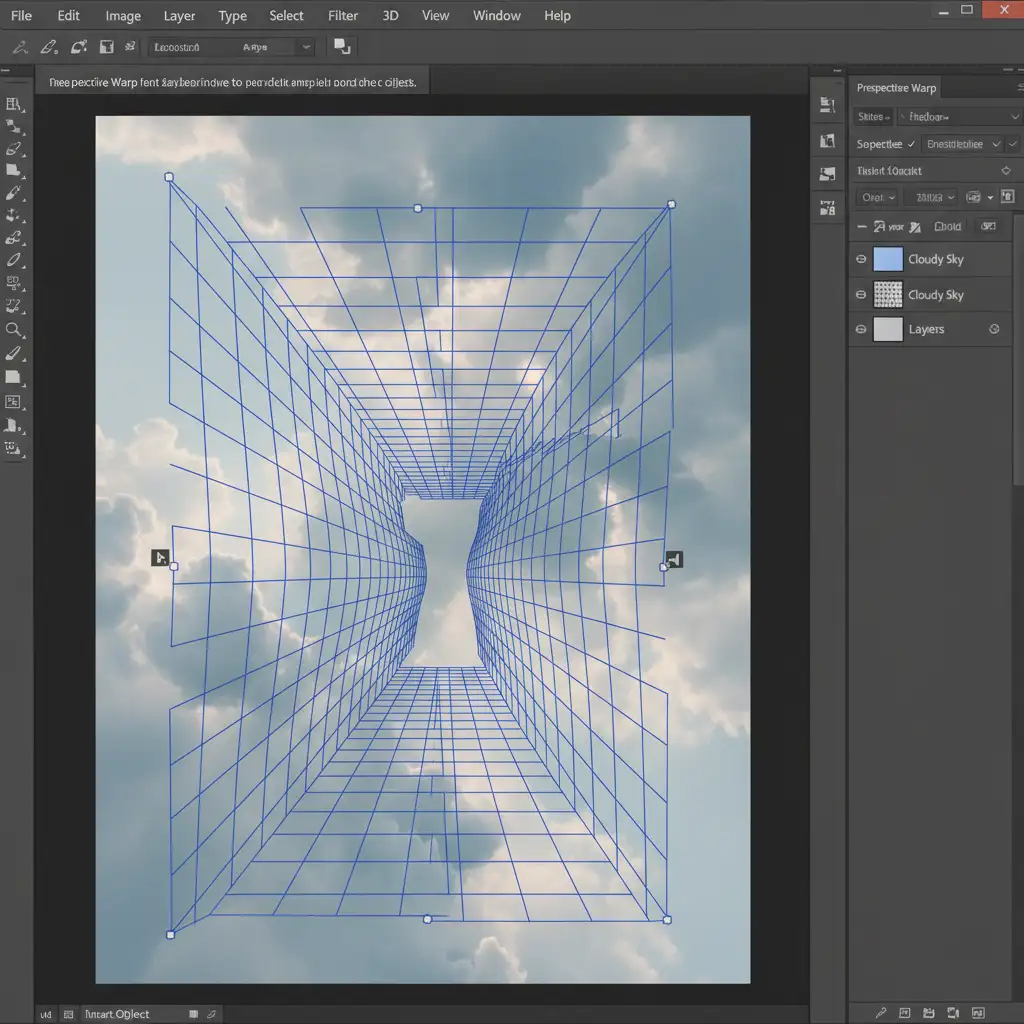This screenshot has height=1024, width=1024.
Task: Click the blue thumbnail of the Cloudy Sky layer
Action: coord(888,260)
